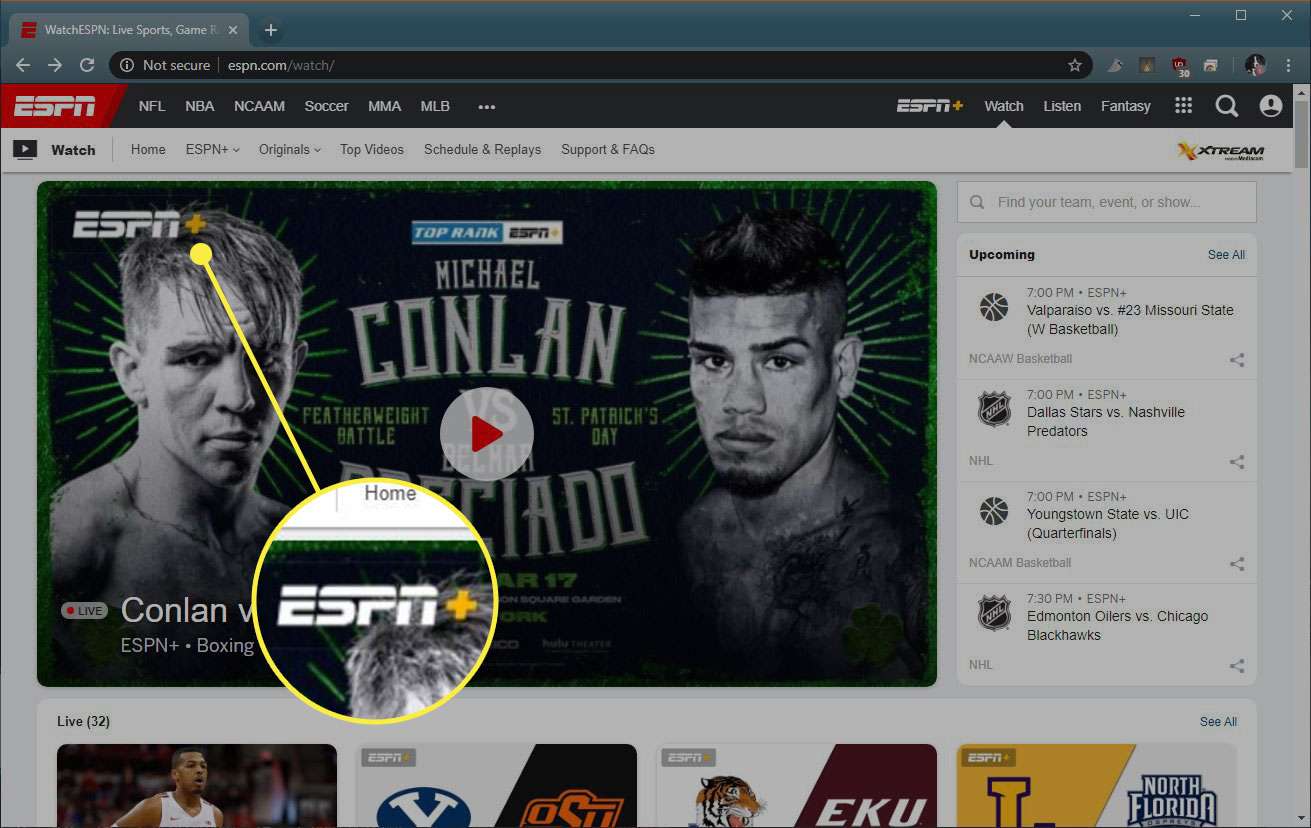Click the ESPN+ logo in top navigation

(929, 106)
